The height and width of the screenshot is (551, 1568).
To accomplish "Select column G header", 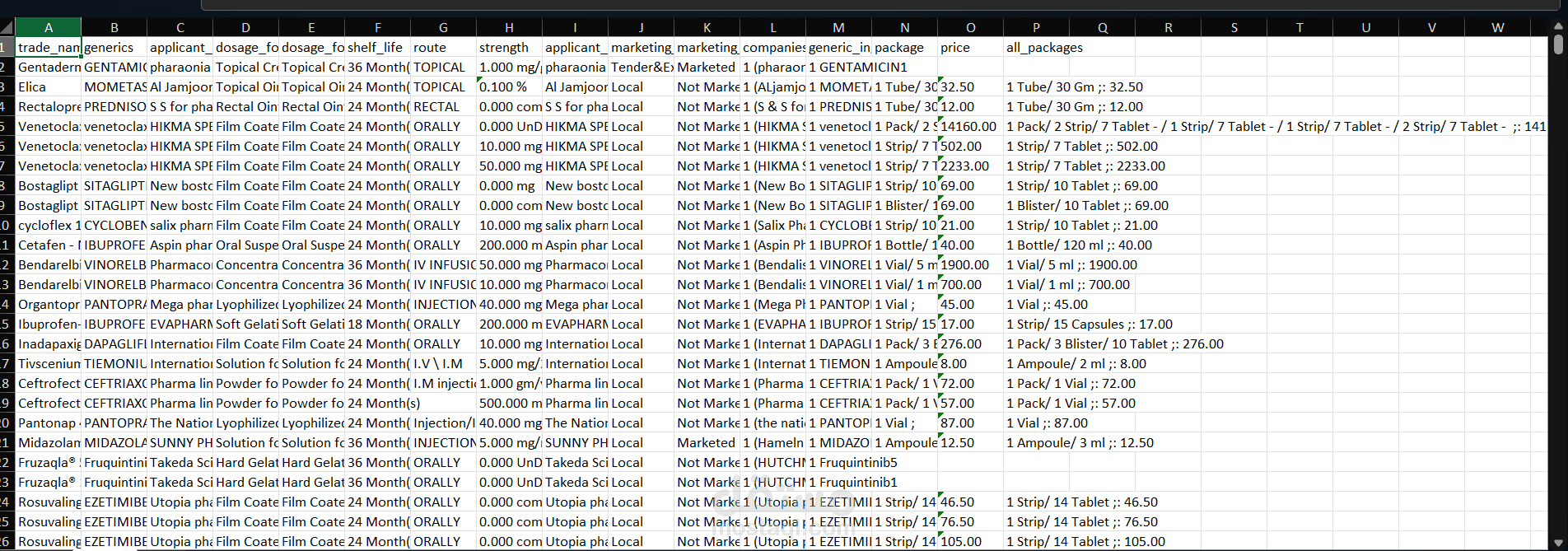I will pyautogui.click(x=443, y=27).
